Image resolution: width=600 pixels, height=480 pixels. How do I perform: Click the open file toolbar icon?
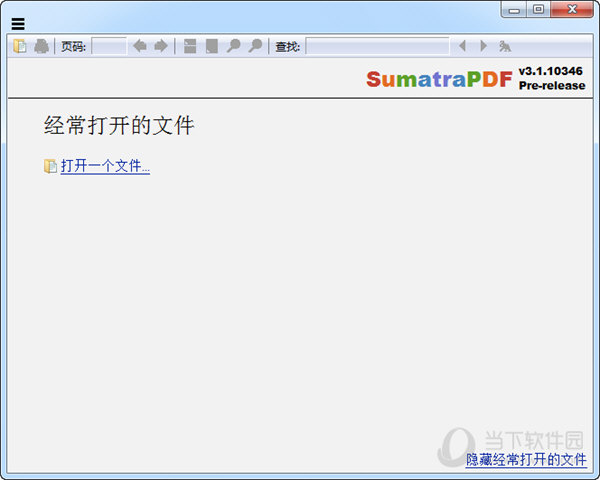[20, 46]
